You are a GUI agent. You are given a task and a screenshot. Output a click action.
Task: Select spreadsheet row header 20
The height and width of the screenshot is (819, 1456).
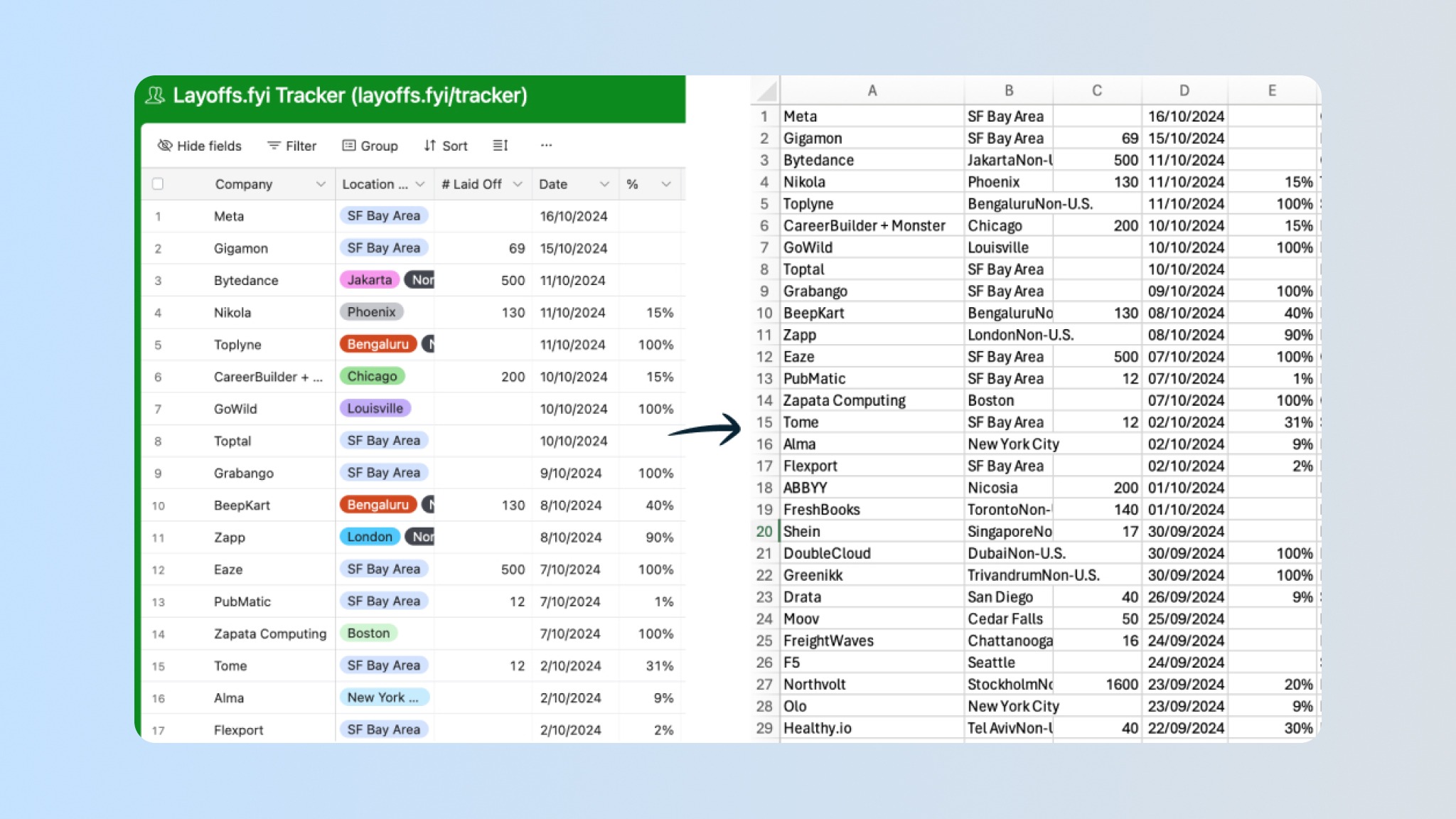pos(764,531)
